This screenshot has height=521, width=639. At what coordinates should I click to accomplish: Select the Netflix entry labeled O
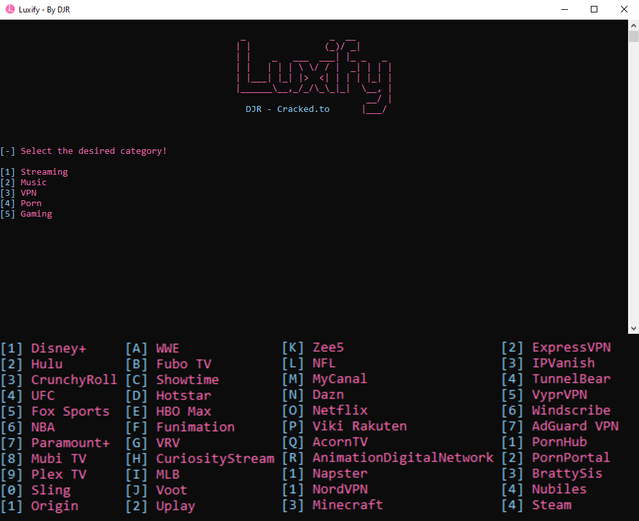(325, 410)
